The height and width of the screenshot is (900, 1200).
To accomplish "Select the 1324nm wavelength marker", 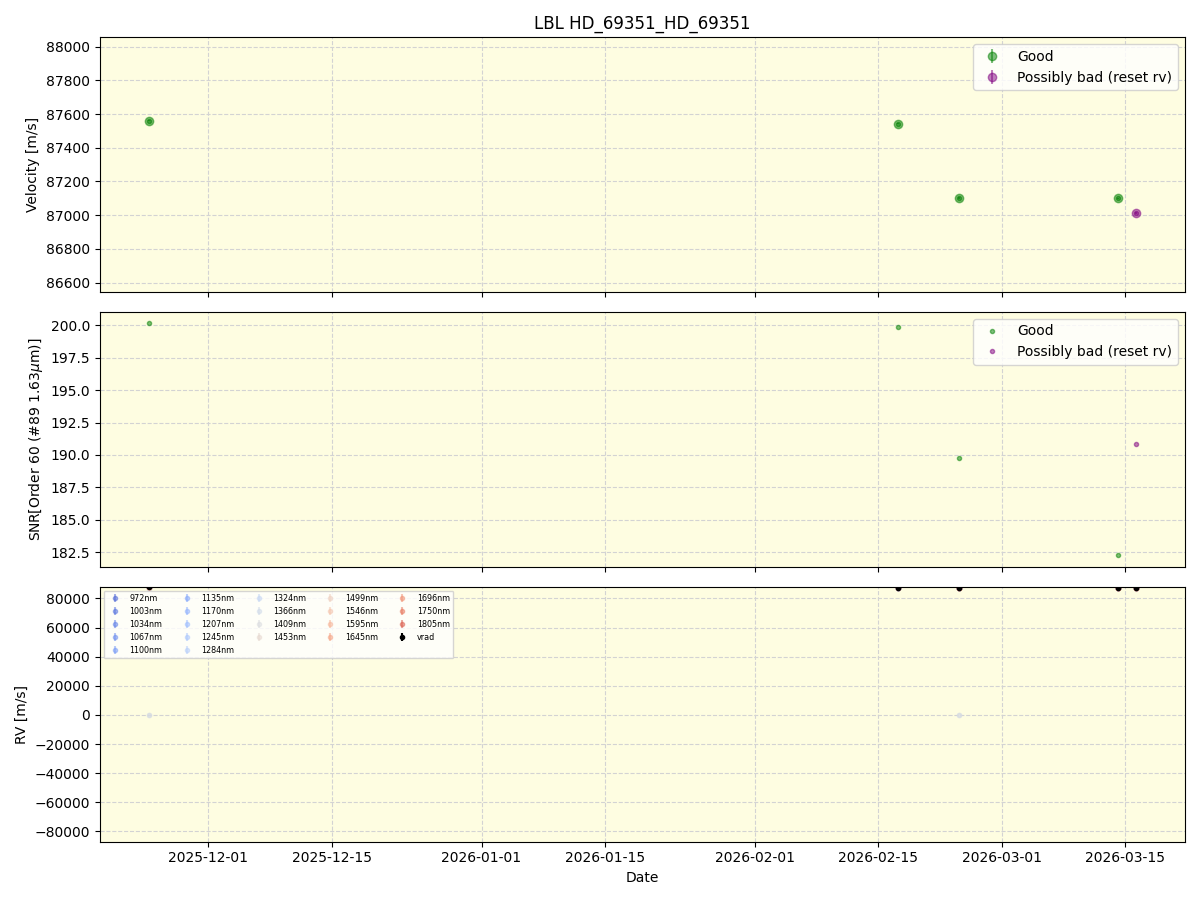I will 258,598.
